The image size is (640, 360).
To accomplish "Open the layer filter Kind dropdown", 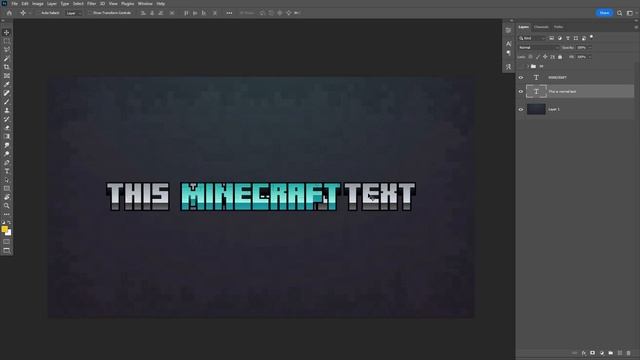I will tap(532, 38).
